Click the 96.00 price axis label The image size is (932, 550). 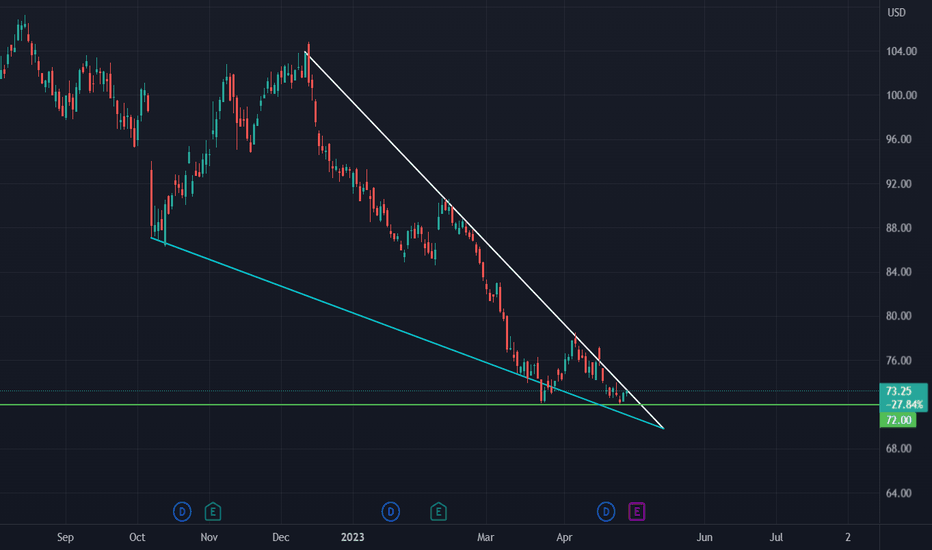898,140
